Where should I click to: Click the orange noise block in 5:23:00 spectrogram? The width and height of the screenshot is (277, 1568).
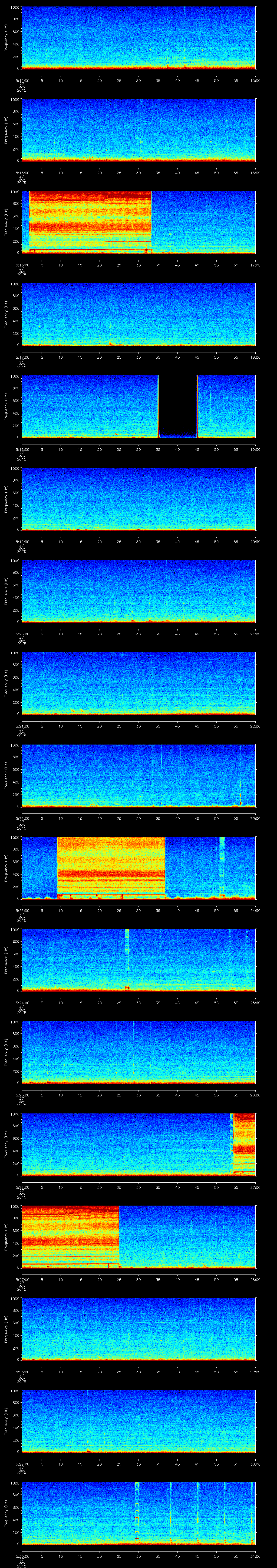[x=111, y=868]
